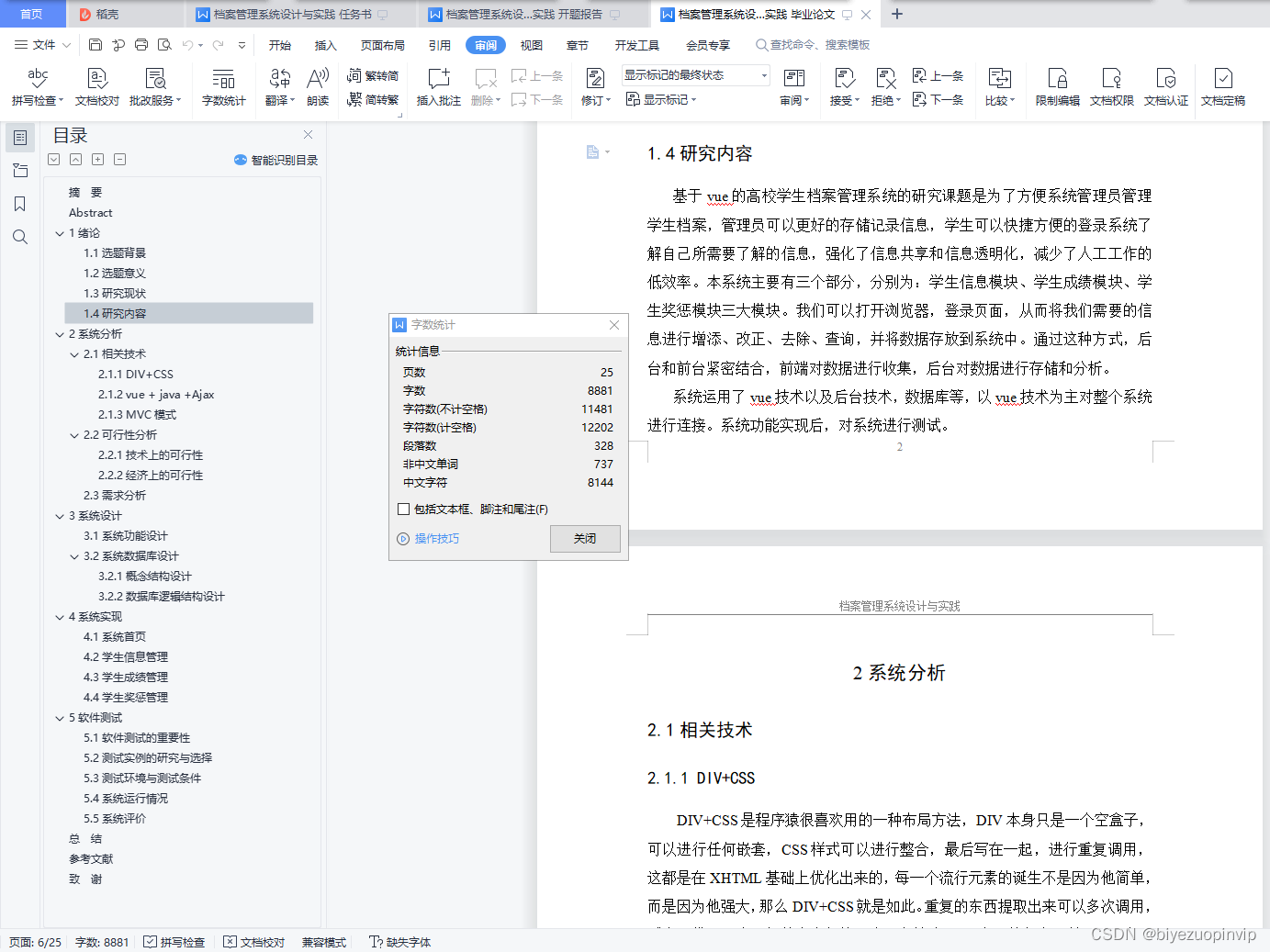Activate the 朗读 read-aloud function
Viewport: 1270px width, 952px height.
tap(318, 87)
